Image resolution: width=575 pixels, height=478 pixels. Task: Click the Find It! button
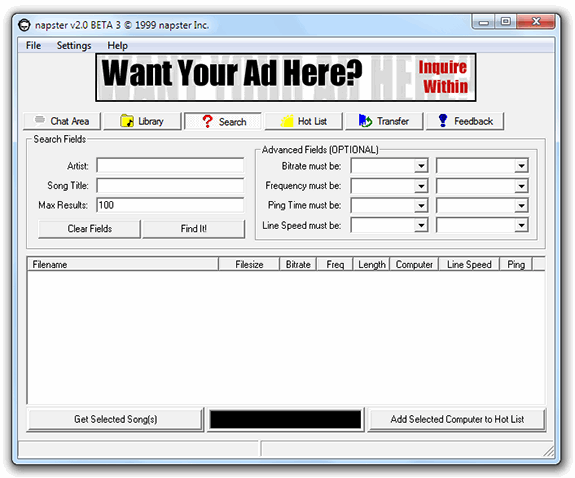click(x=194, y=229)
